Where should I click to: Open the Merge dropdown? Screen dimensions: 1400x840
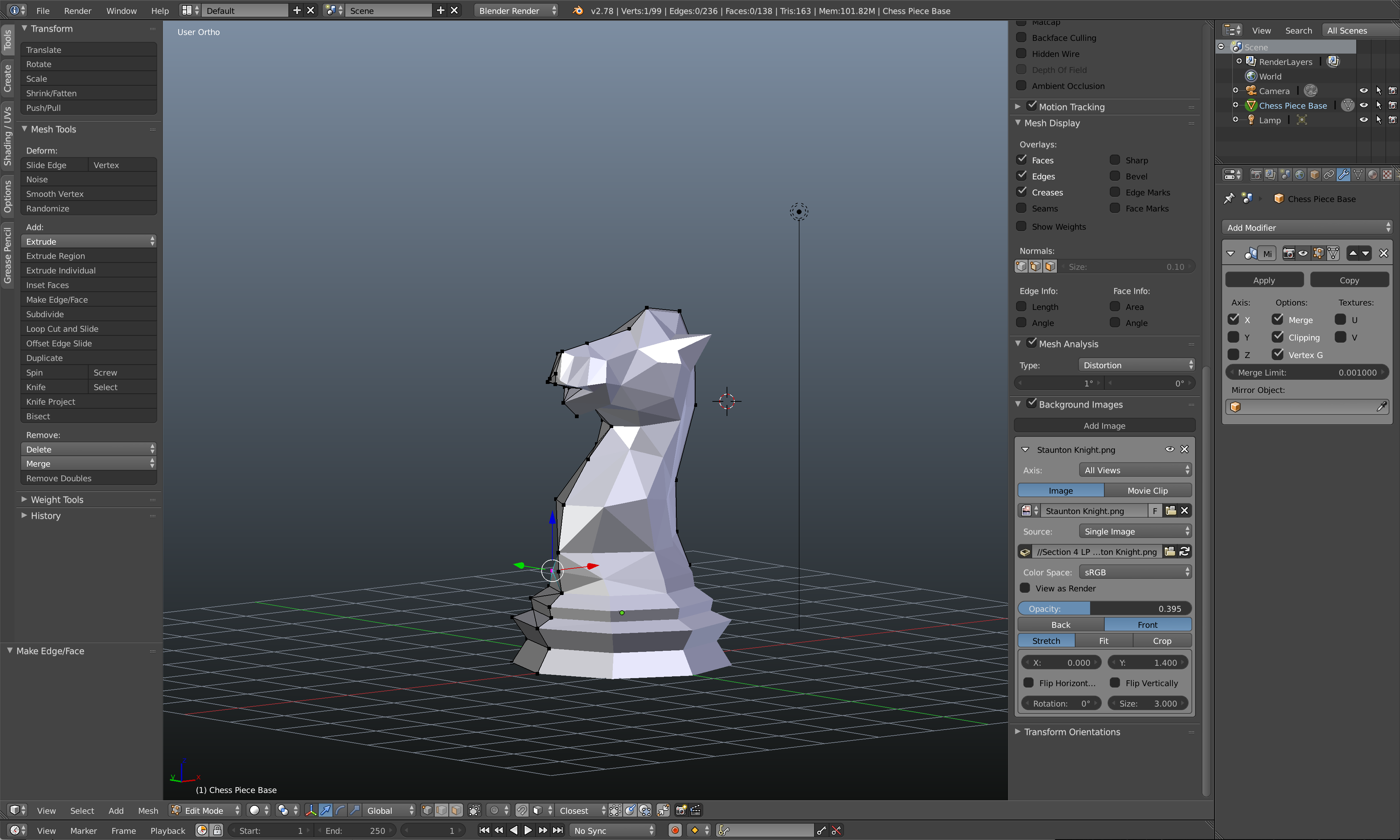click(89, 464)
